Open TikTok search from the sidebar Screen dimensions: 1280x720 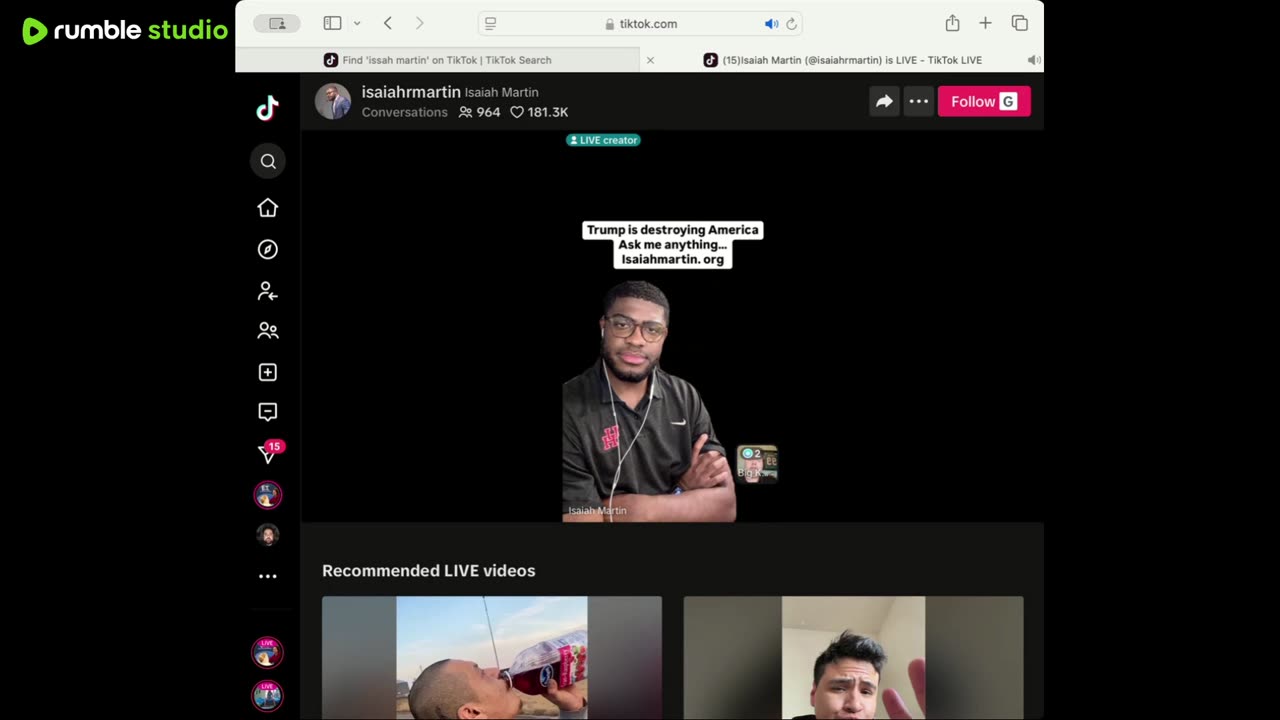[268, 161]
